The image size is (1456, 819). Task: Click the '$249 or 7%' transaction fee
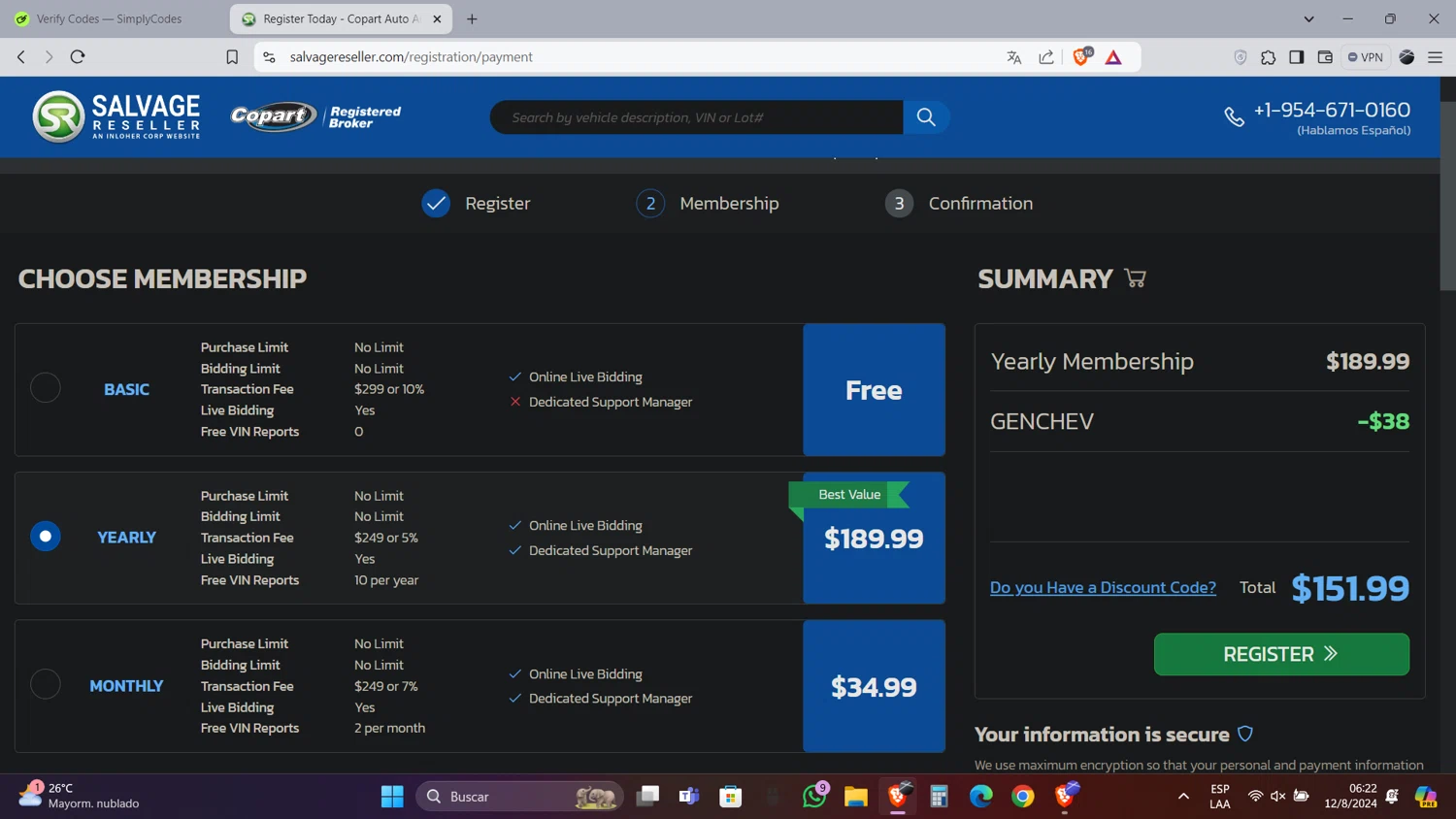tap(386, 686)
